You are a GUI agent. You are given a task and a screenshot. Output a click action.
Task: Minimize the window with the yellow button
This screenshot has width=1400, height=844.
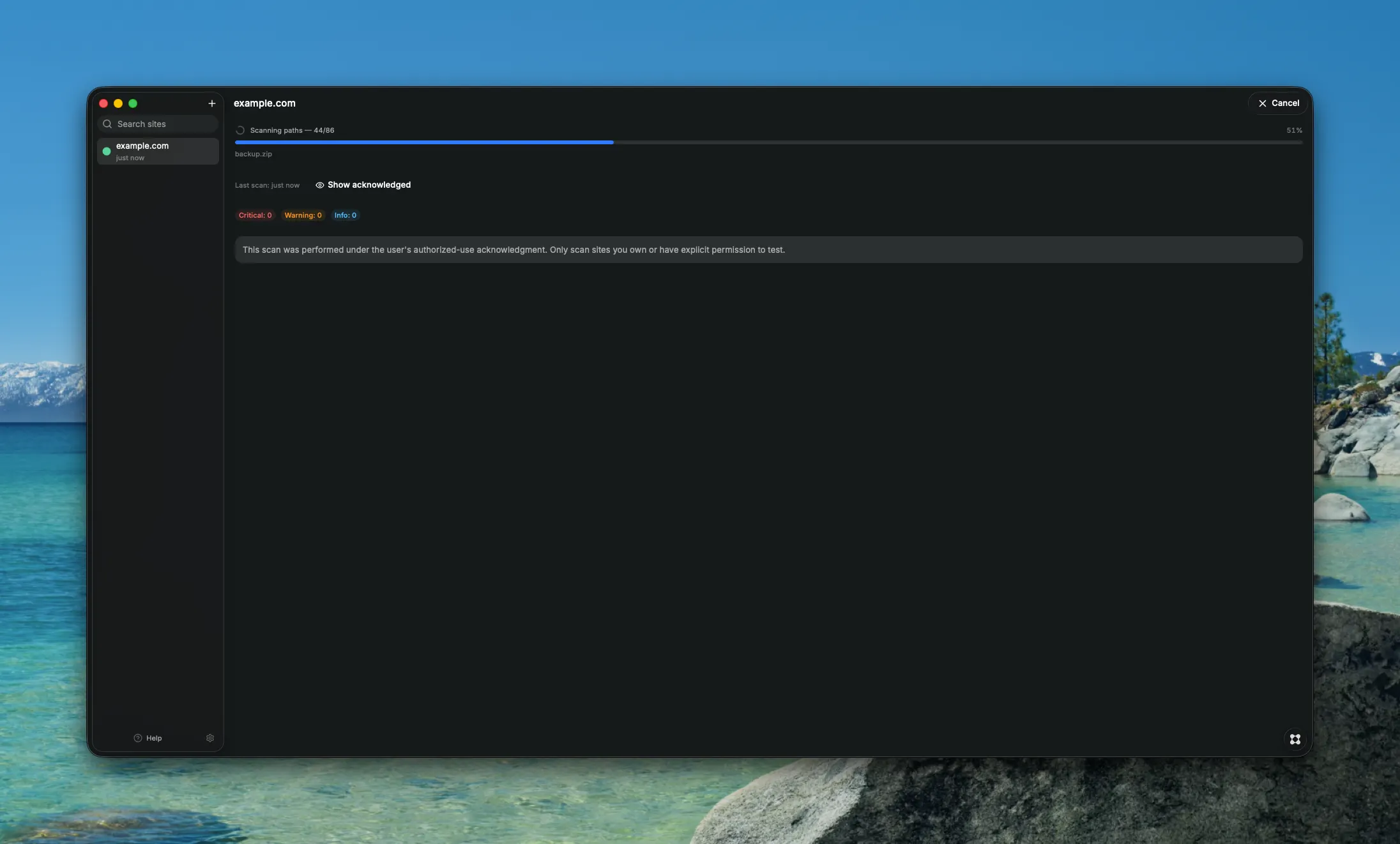(118, 103)
